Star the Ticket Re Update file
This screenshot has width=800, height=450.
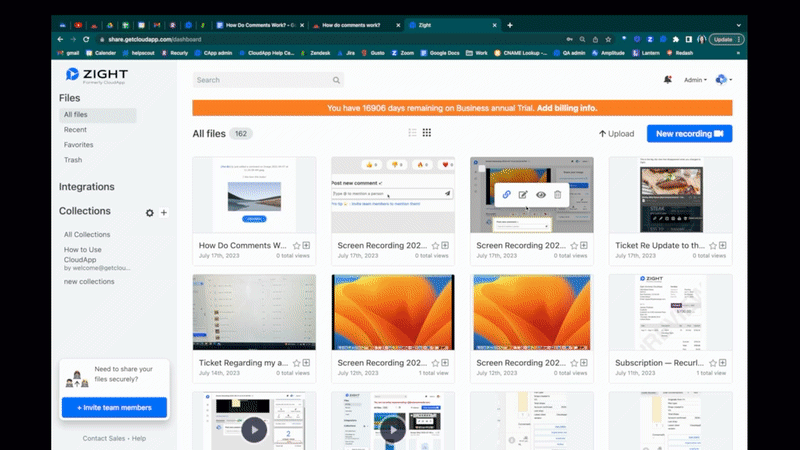click(x=713, y=245)
